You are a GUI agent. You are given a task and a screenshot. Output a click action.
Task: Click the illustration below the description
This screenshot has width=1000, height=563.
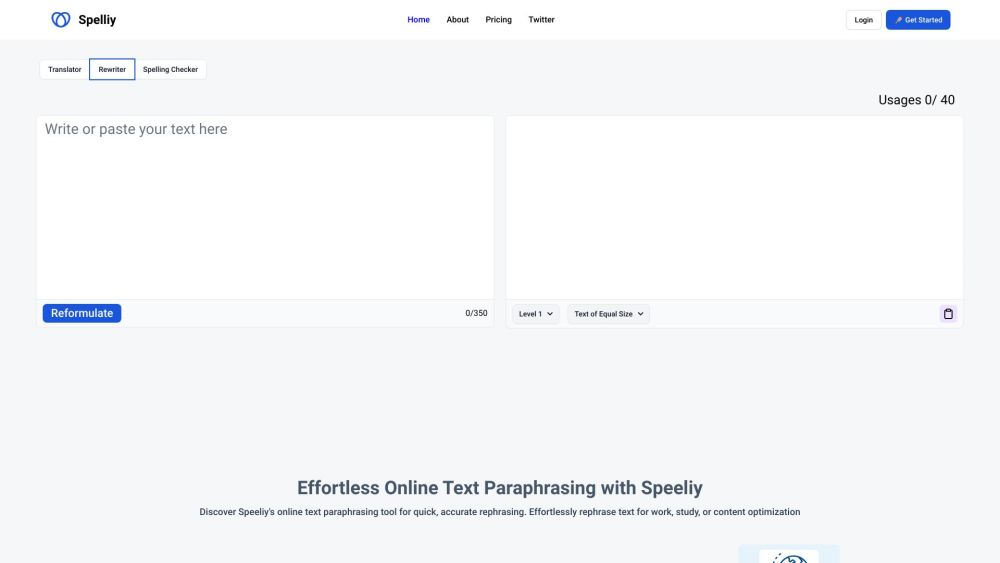(788, 555)
